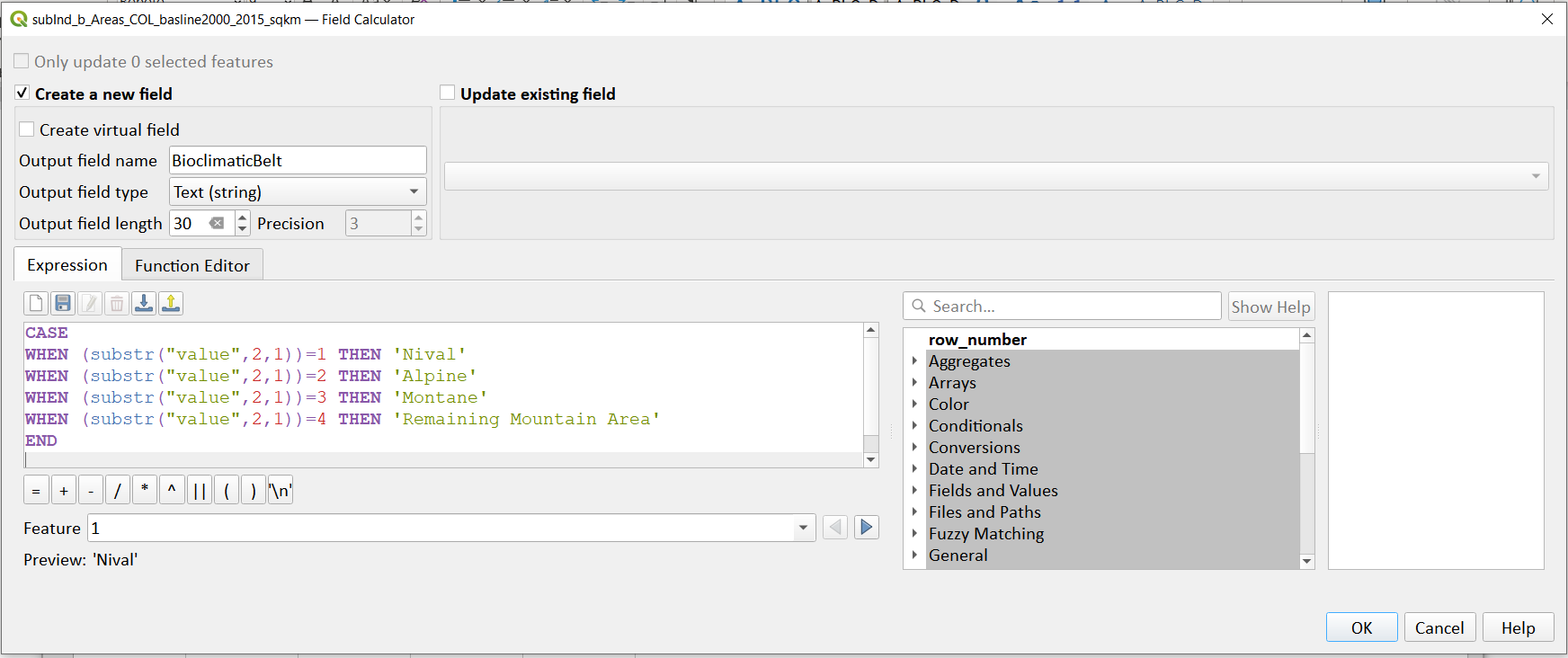Click the QGIS logo in the title bar
The height and width of the screenshot is (658, 1568).
[x=18, y=19]
